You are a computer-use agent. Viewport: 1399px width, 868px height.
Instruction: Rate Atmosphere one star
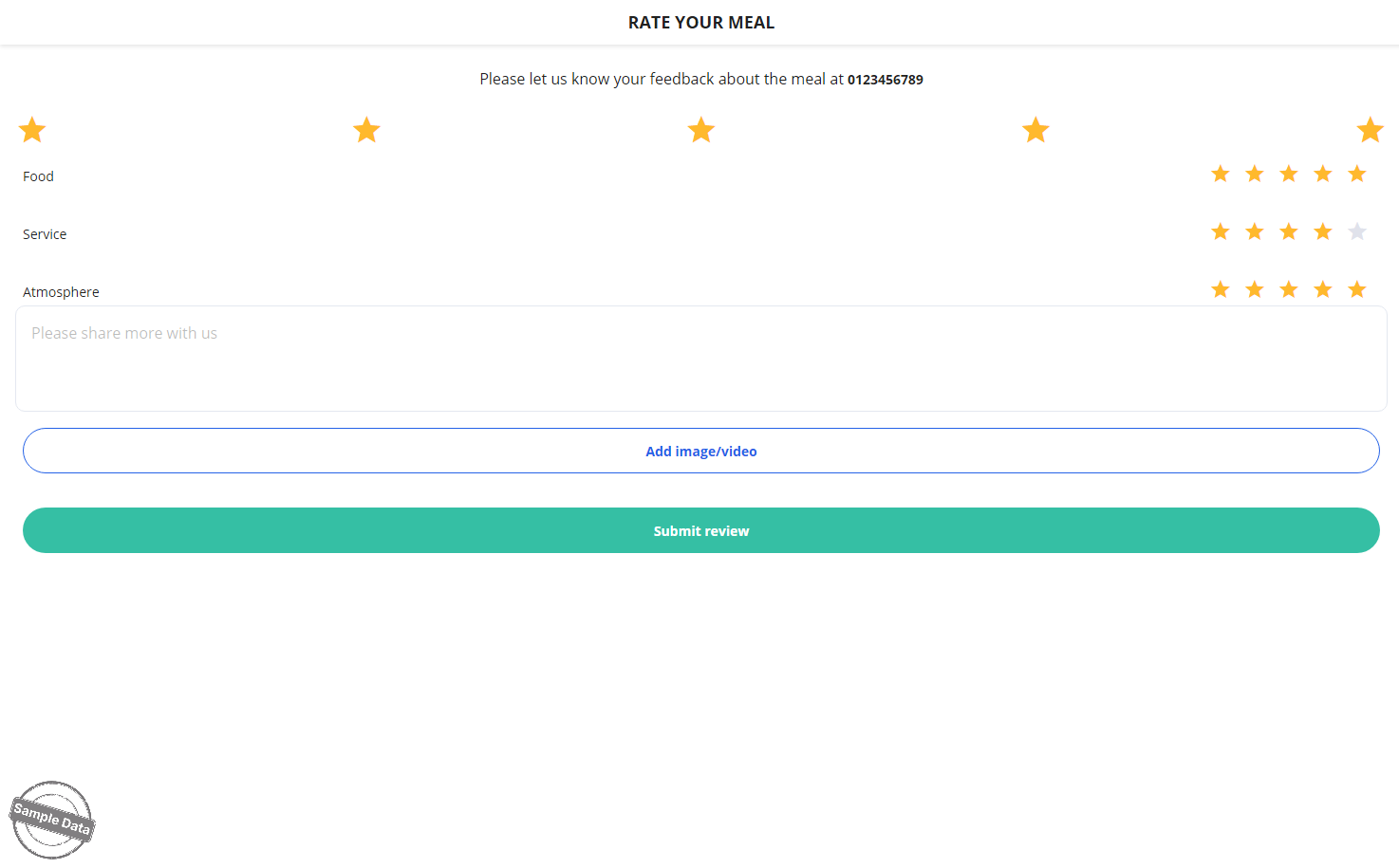(x=1221, y=289)
